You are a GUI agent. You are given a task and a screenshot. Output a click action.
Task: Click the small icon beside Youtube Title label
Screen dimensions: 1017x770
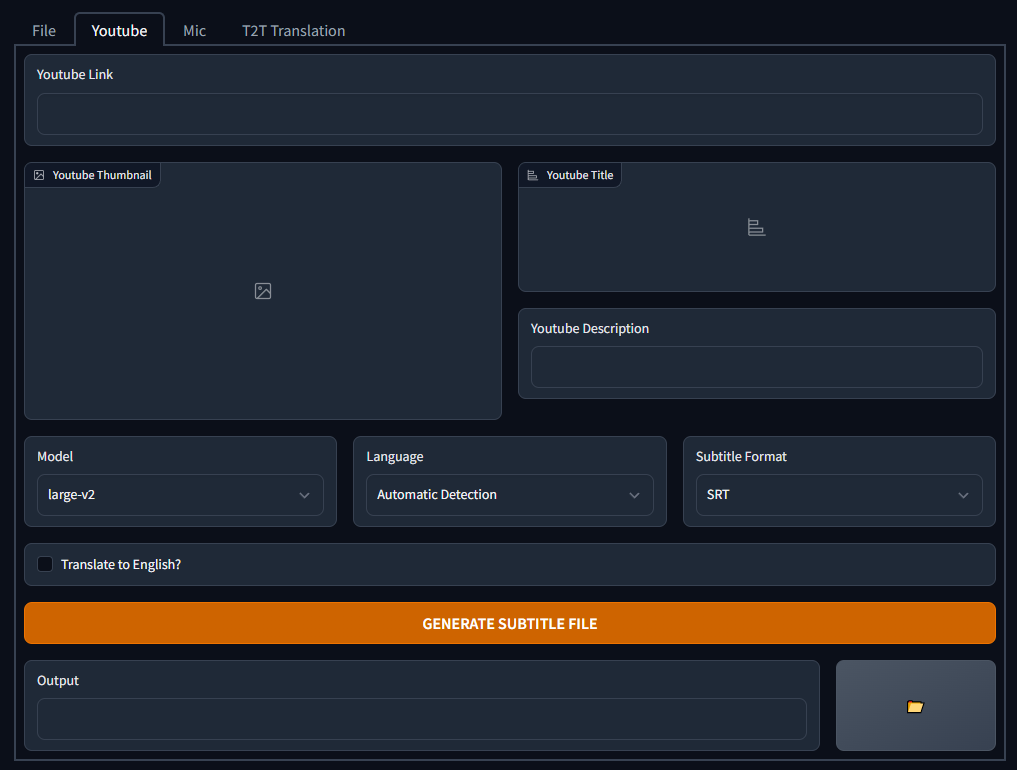click(532, 175)
